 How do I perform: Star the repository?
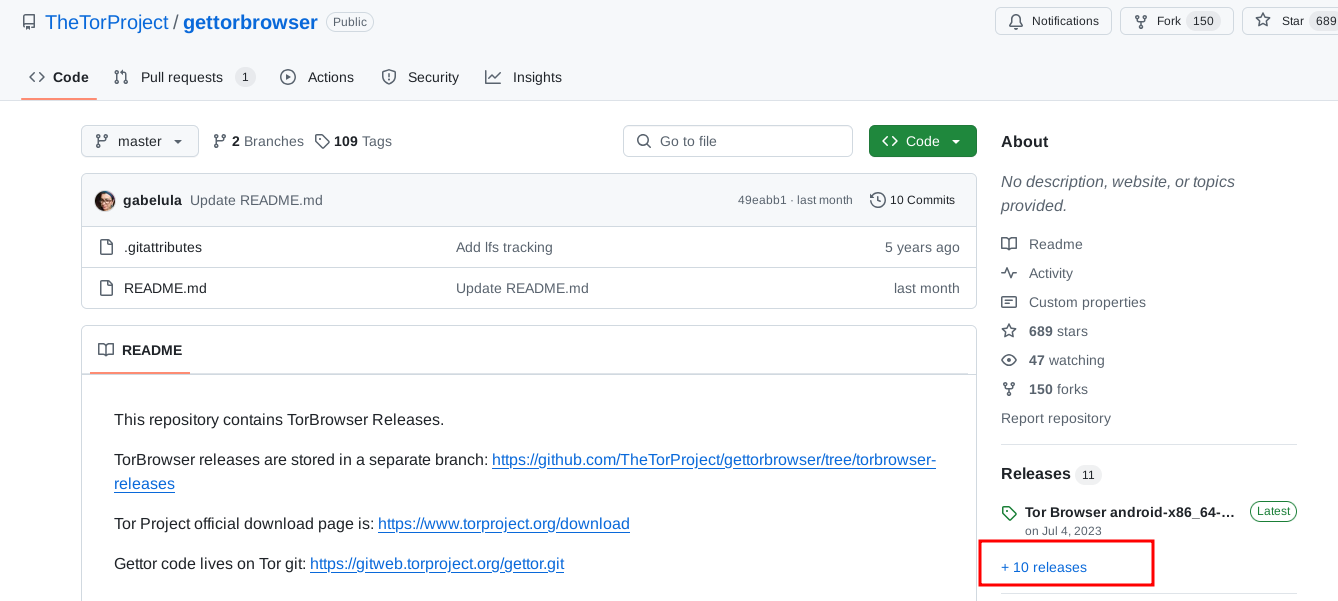tap(1290, 21)
